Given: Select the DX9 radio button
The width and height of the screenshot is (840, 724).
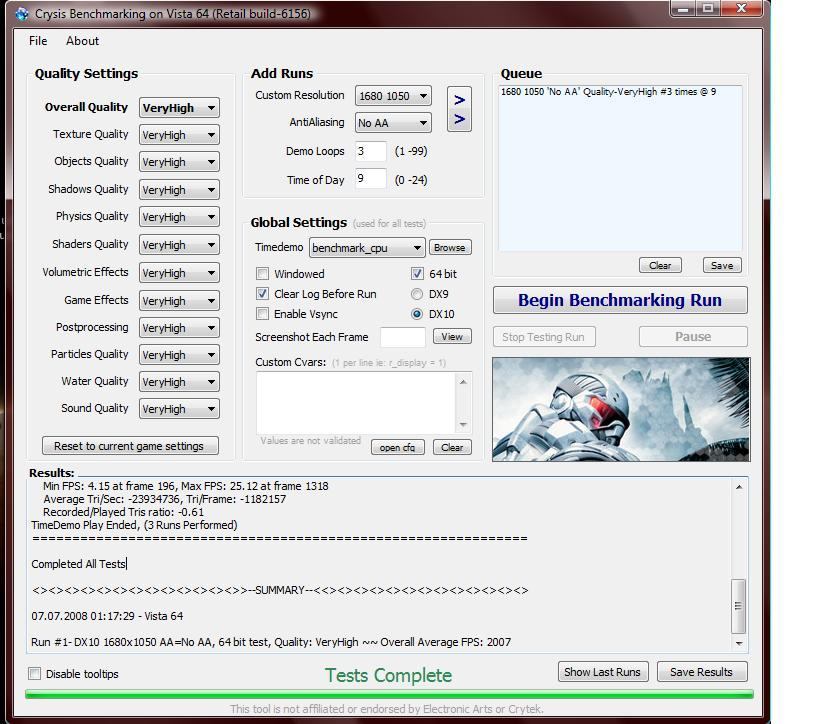Looking at the screenshot, I should [417, 294].
